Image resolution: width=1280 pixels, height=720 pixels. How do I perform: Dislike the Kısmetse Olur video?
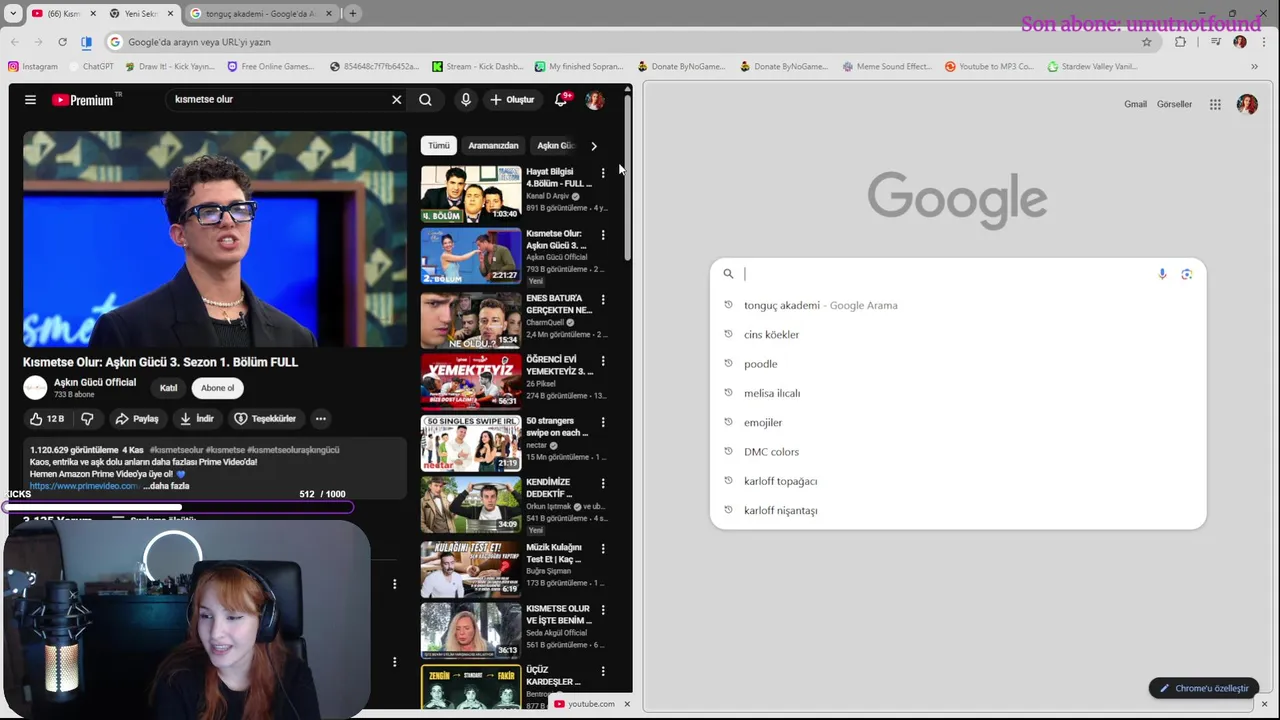(87, 419)
